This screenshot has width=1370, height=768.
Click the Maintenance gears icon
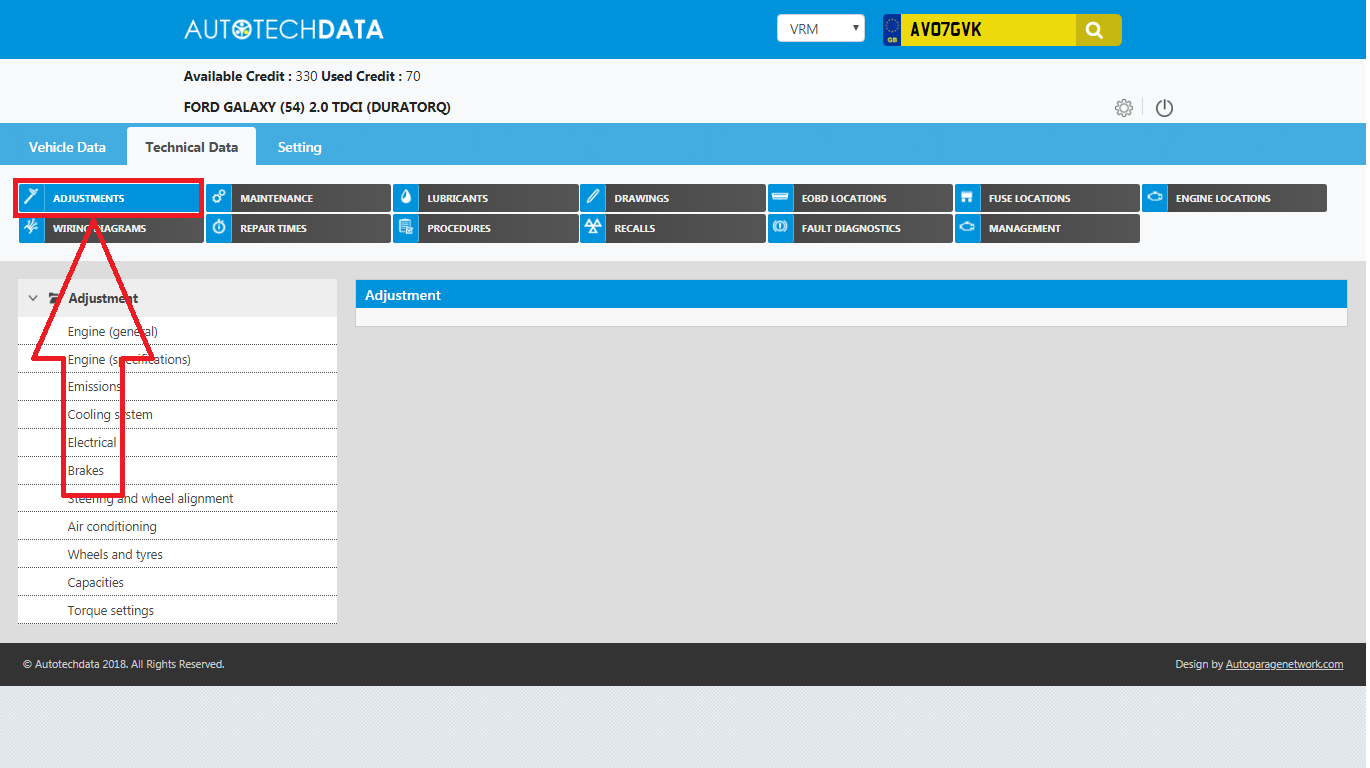point(219,198)
